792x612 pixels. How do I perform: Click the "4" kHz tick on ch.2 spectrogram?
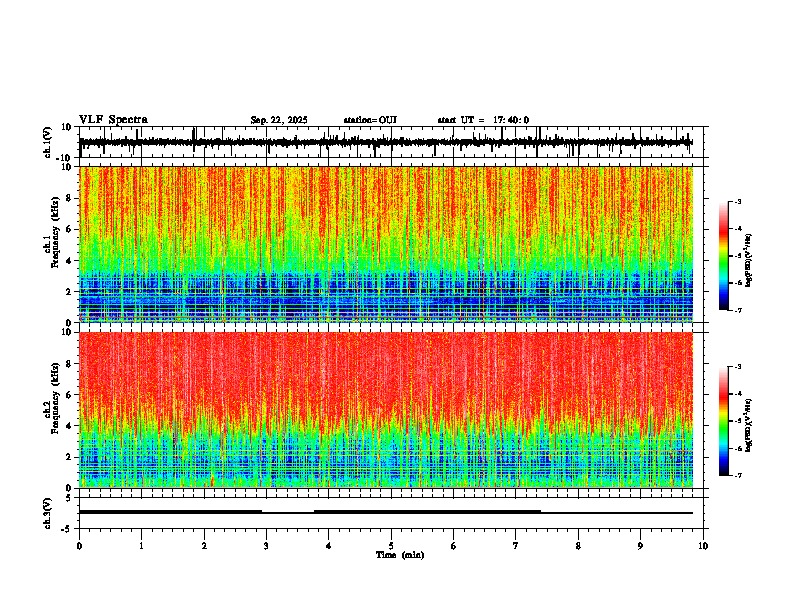click(x=69, y=426)
